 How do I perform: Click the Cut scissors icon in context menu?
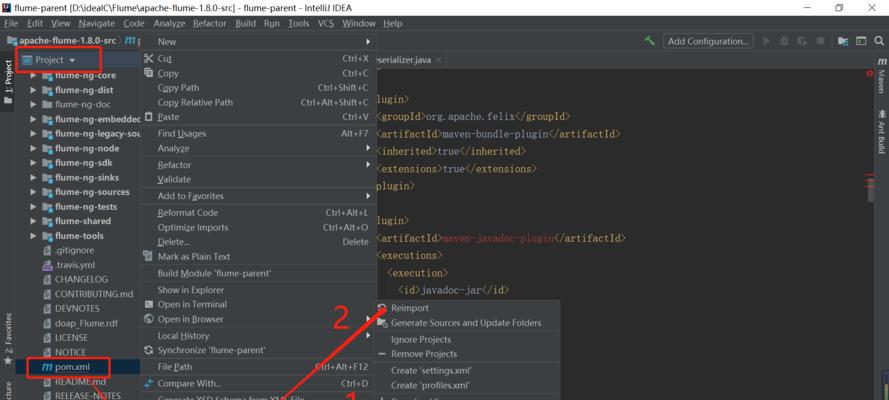149,58
